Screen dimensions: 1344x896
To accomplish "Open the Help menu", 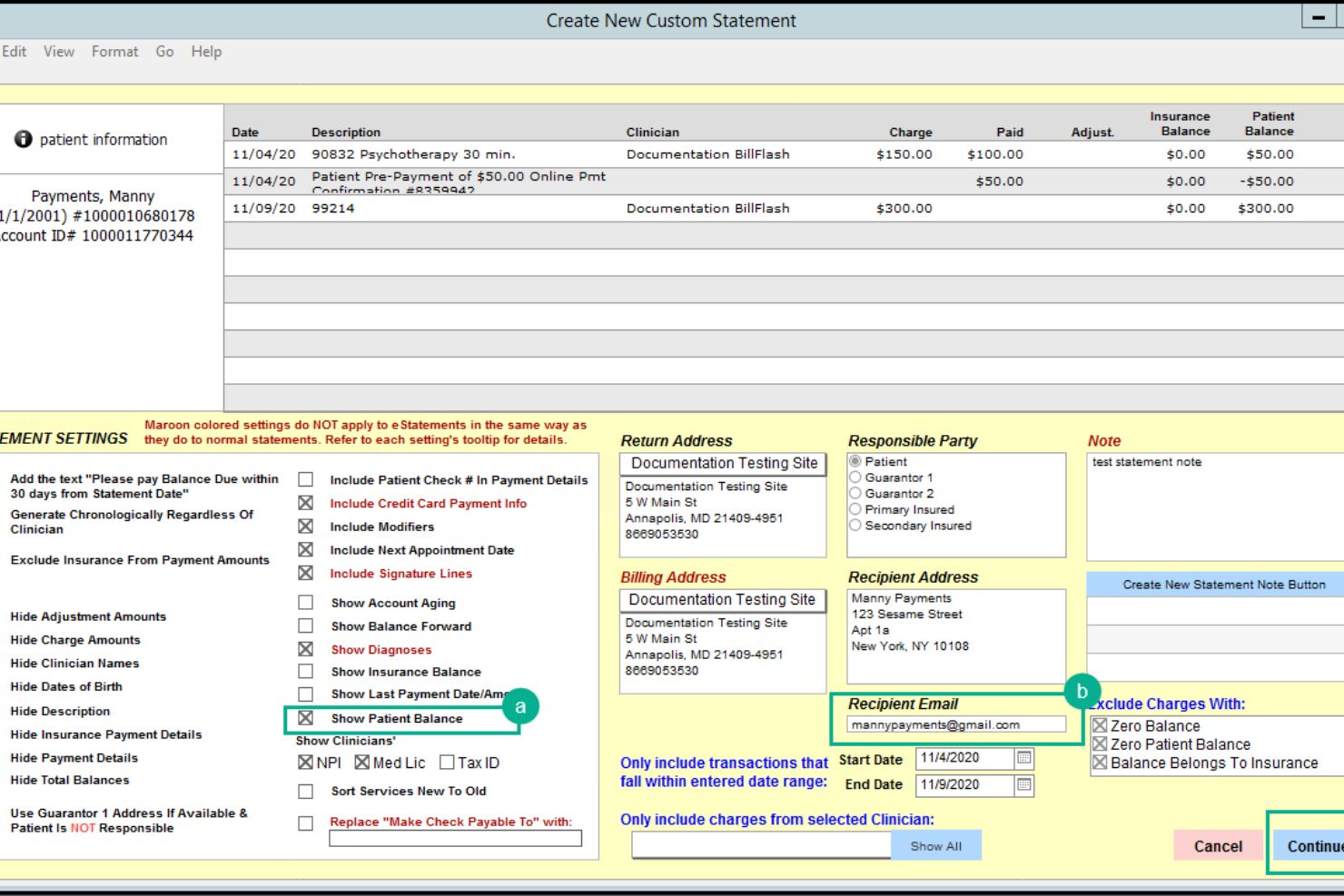I will [x=206, y=52].
